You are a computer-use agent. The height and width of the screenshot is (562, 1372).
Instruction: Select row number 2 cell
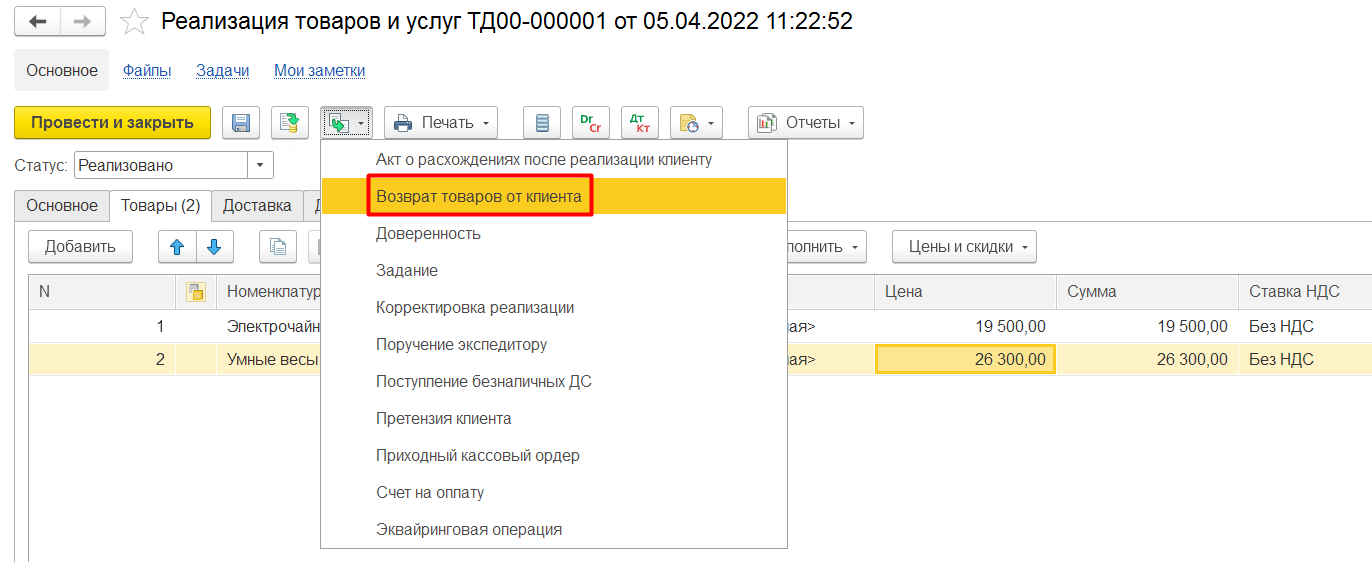tap(102, 359)
